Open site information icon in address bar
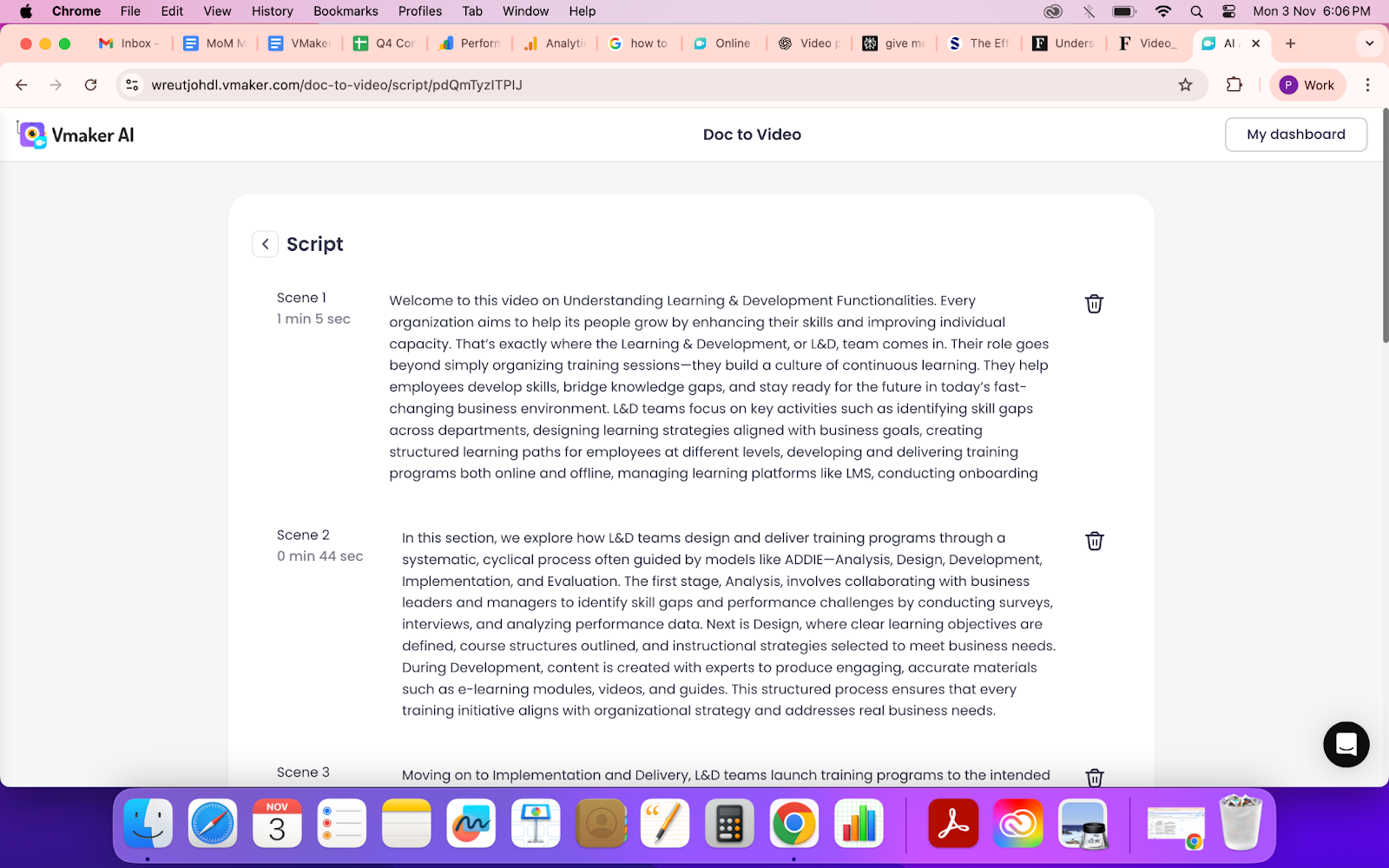 (132, 85)
